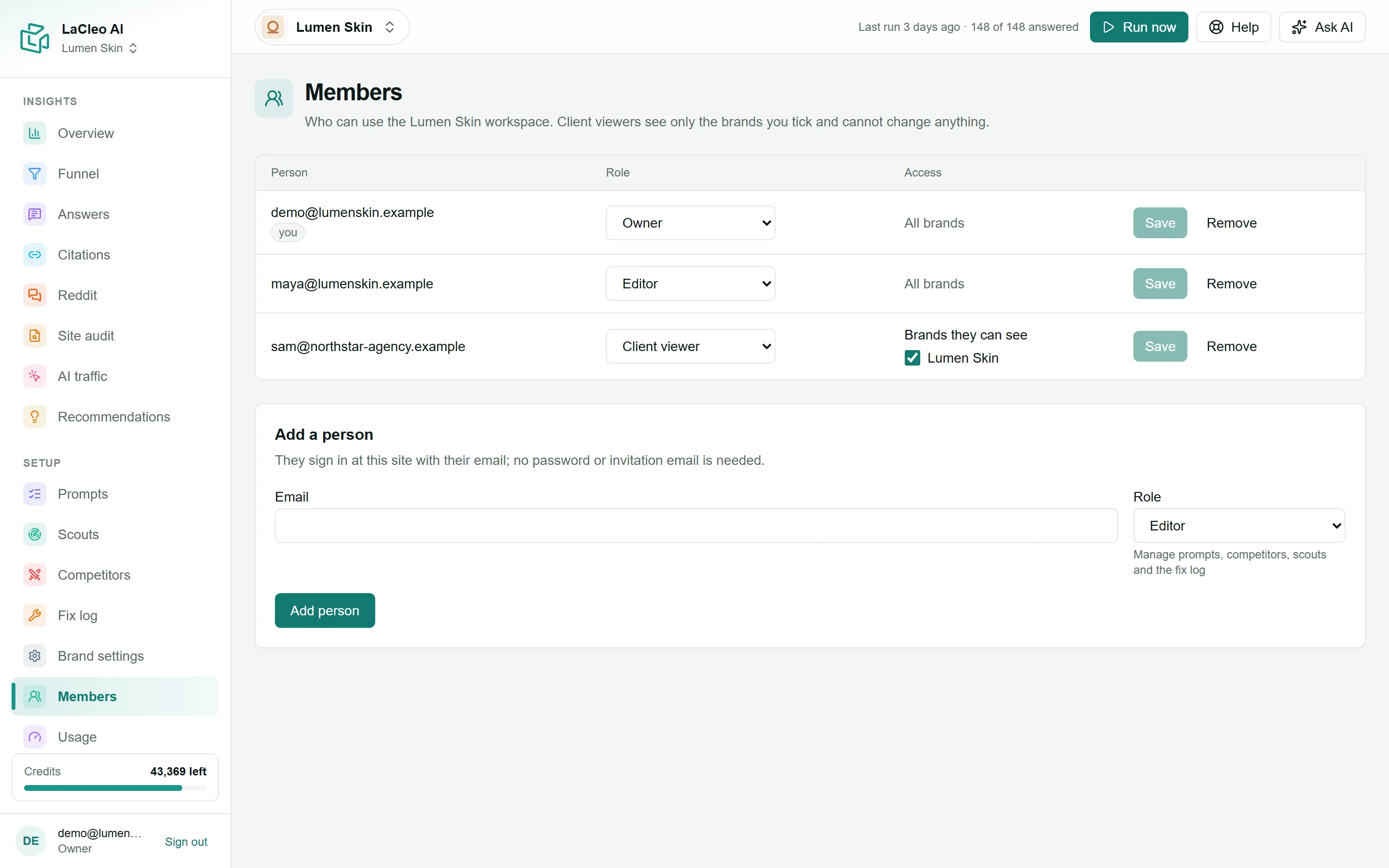This screenshot has width=1389, height=868.
Task: Select the Funnel filter icon
Action: point(34,174)
